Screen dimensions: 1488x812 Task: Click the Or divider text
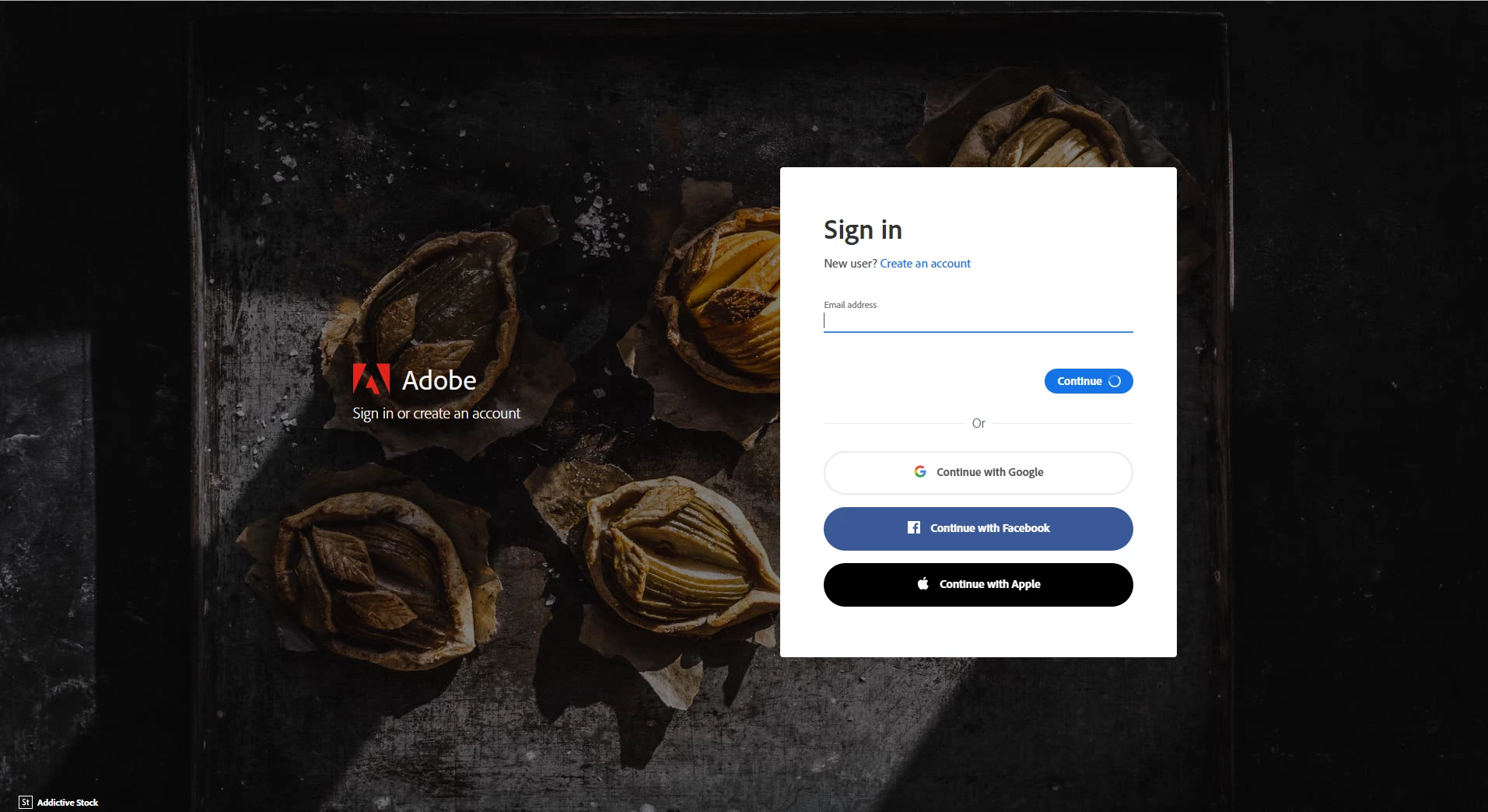[x=979, y=423]
